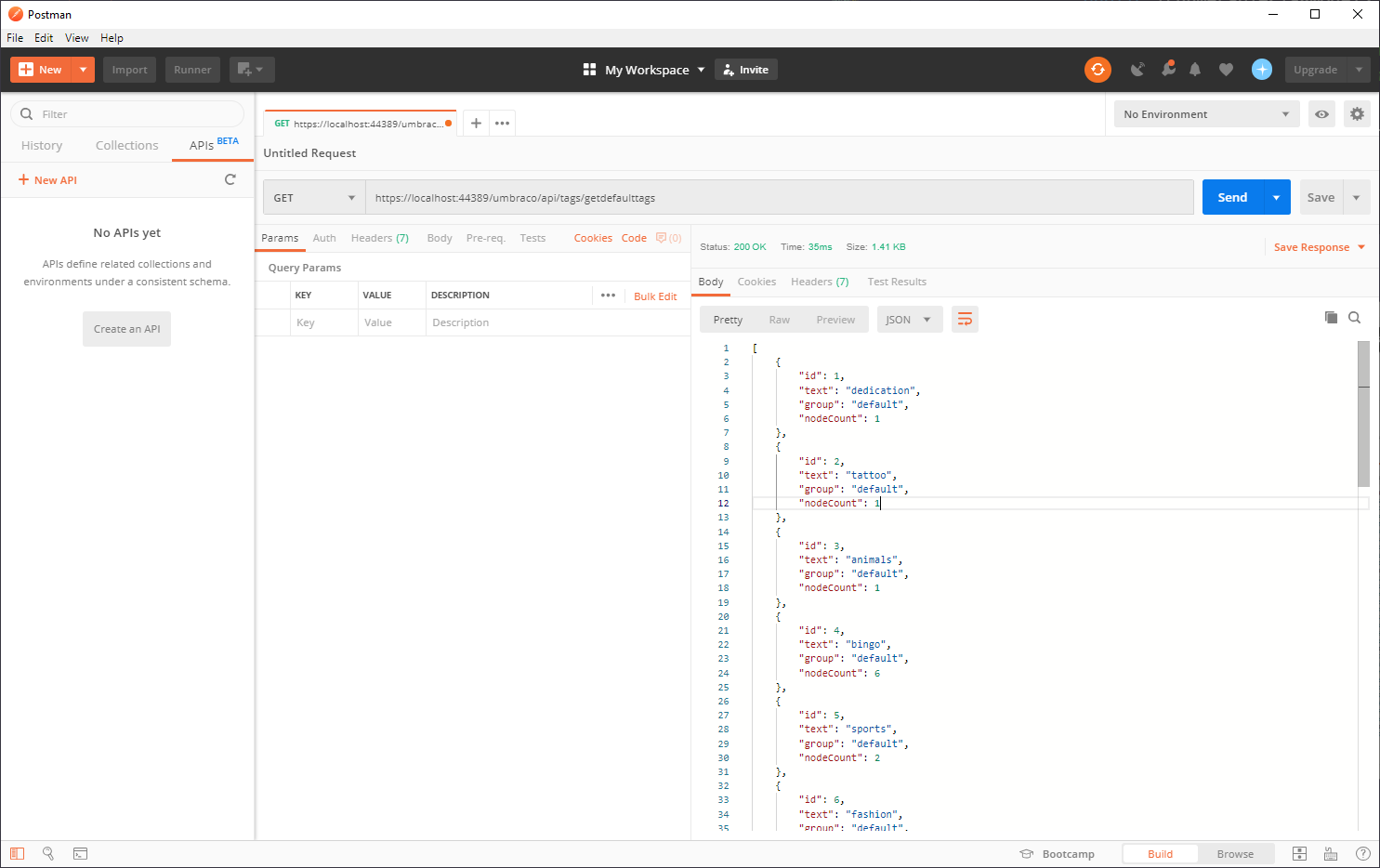The width and height of the screenshot is (1380, 868).
Task: Open the JSON format dropdown
Action: (909, 320)
